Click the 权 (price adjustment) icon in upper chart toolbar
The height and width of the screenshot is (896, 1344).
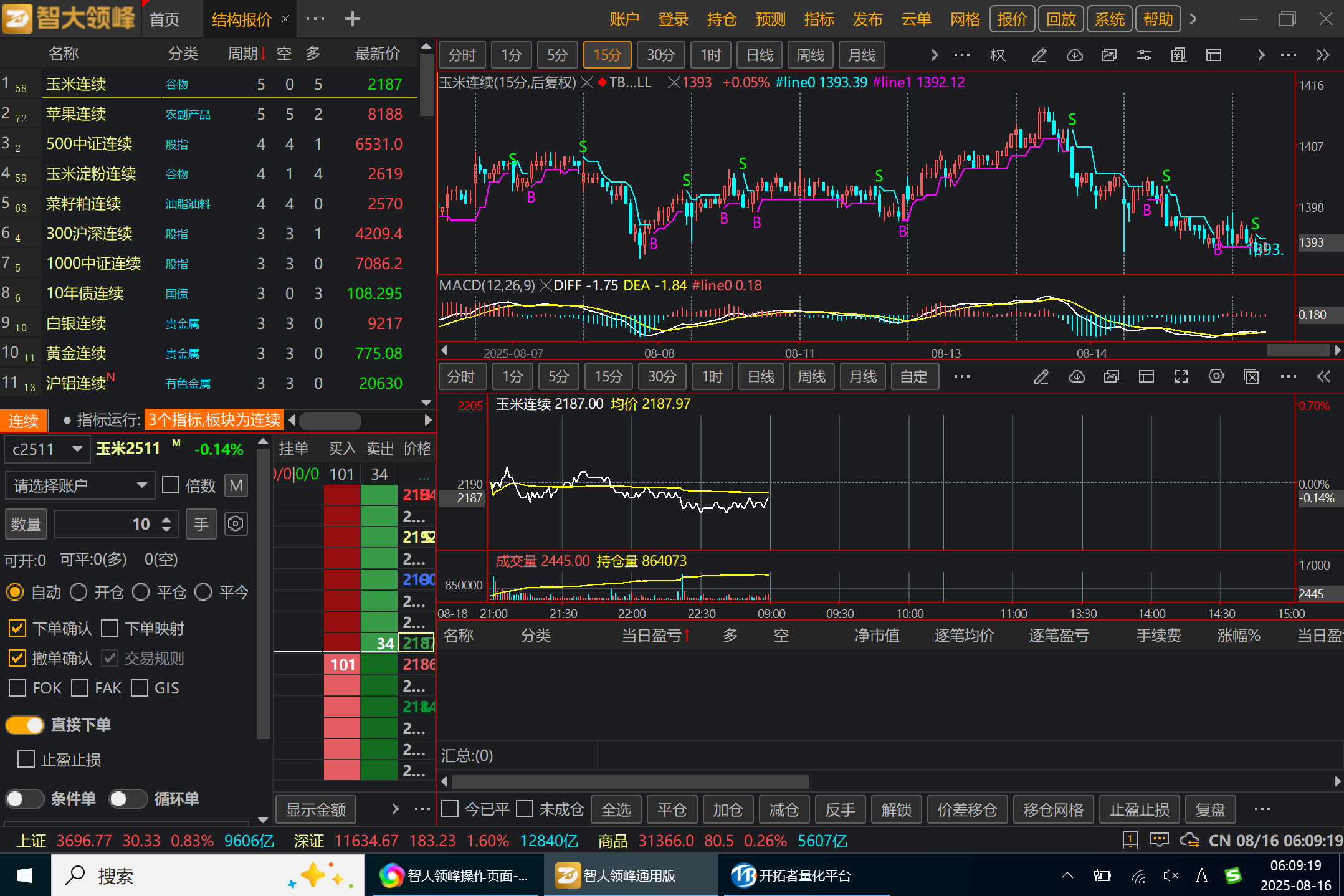[x=998, y=55]
